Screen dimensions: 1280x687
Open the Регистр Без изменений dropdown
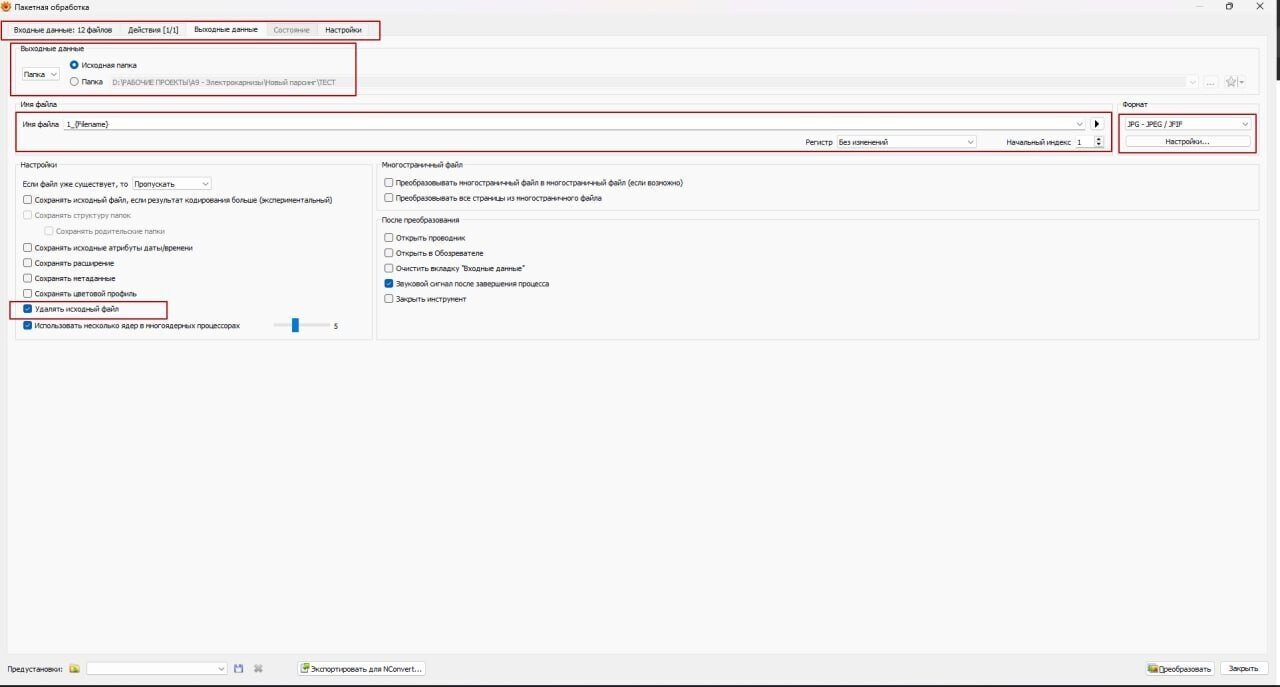click(x=906, y=142)
